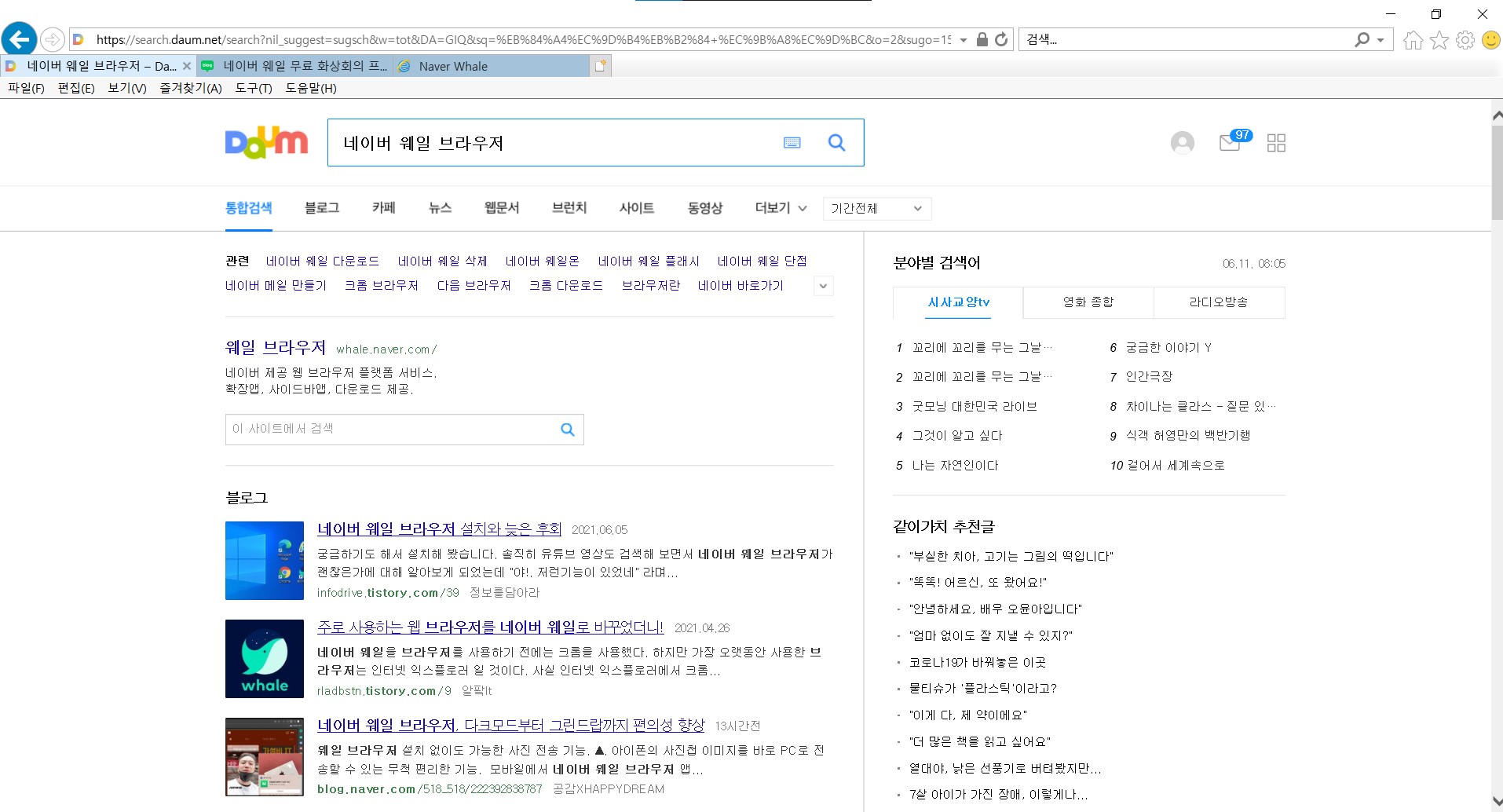Screen dimensions: 1503x812
Task: Click the smiley feedback icon
Action: pyautogui.click(x=1490, y=40)
